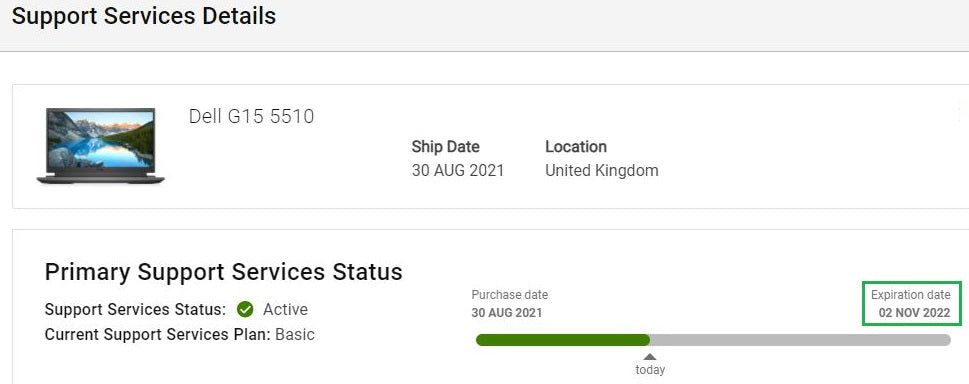Click the gray remaining portion of warranty bar
This screenshot has width=969, height=384.
point(800,340)
